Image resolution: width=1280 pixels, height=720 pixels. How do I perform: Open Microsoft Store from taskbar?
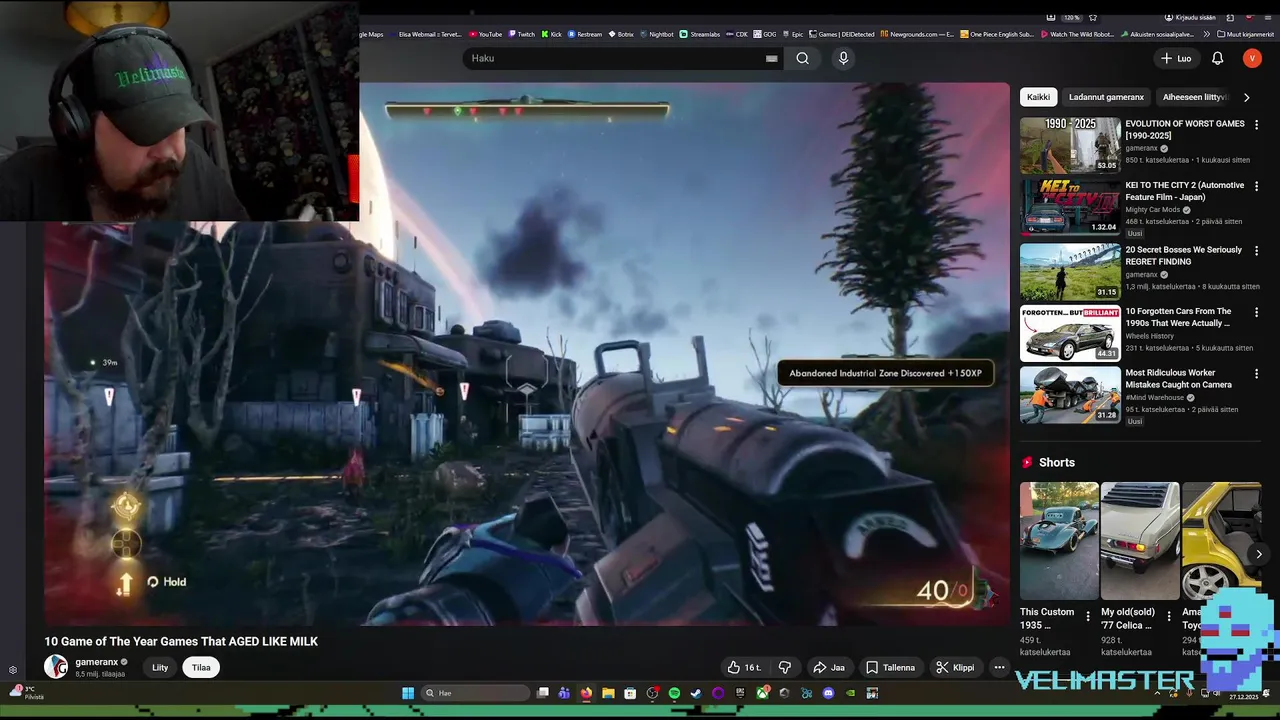(x=630, y=693)
